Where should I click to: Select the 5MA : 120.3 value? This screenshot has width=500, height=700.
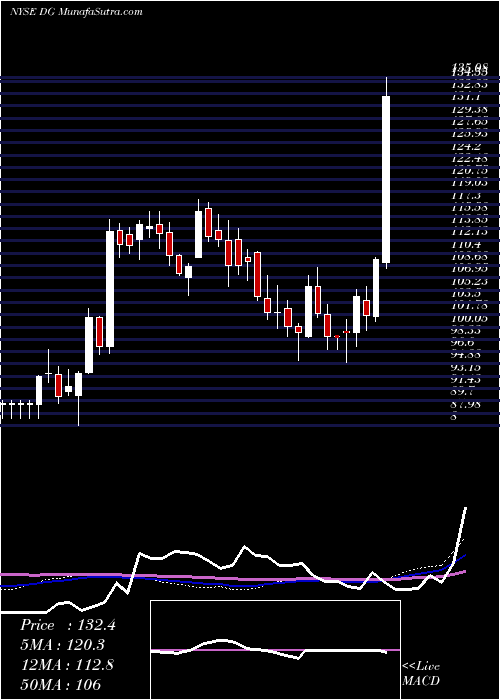[63, 645]
